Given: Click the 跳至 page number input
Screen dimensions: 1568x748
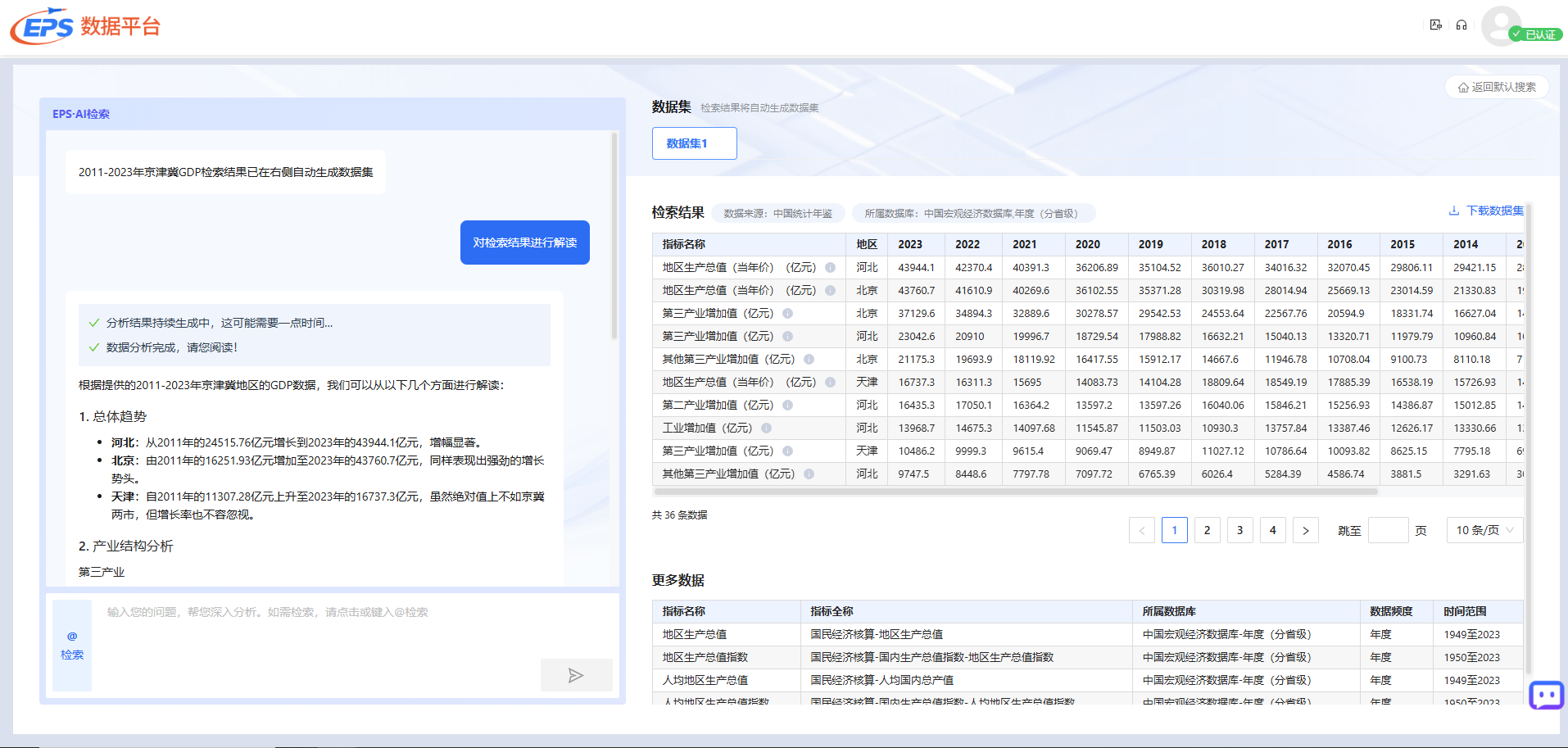Looking at the screenshot, I should [x=1389, y=530].
